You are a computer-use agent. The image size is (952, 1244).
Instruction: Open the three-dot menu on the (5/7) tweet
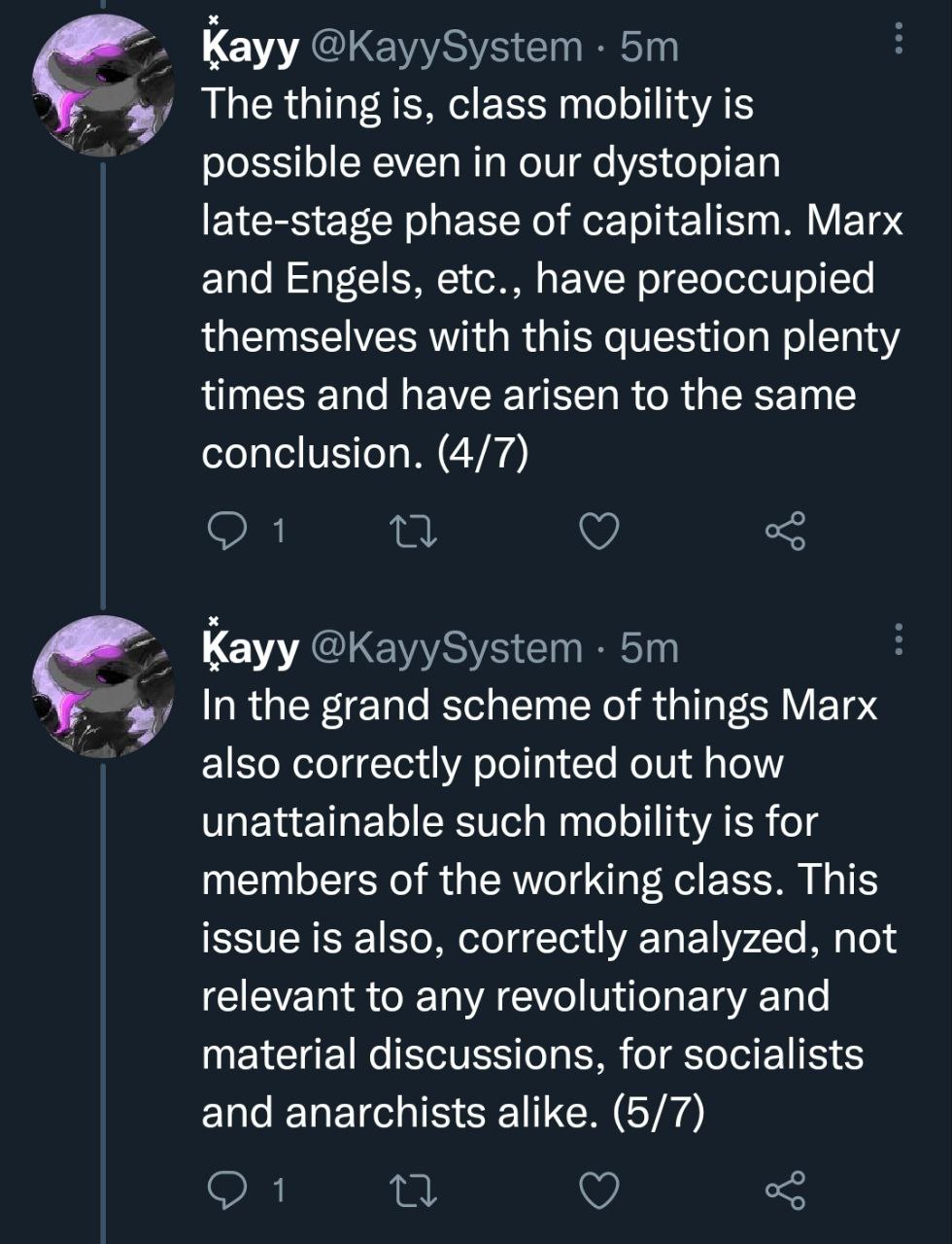[x=899, y=639]
